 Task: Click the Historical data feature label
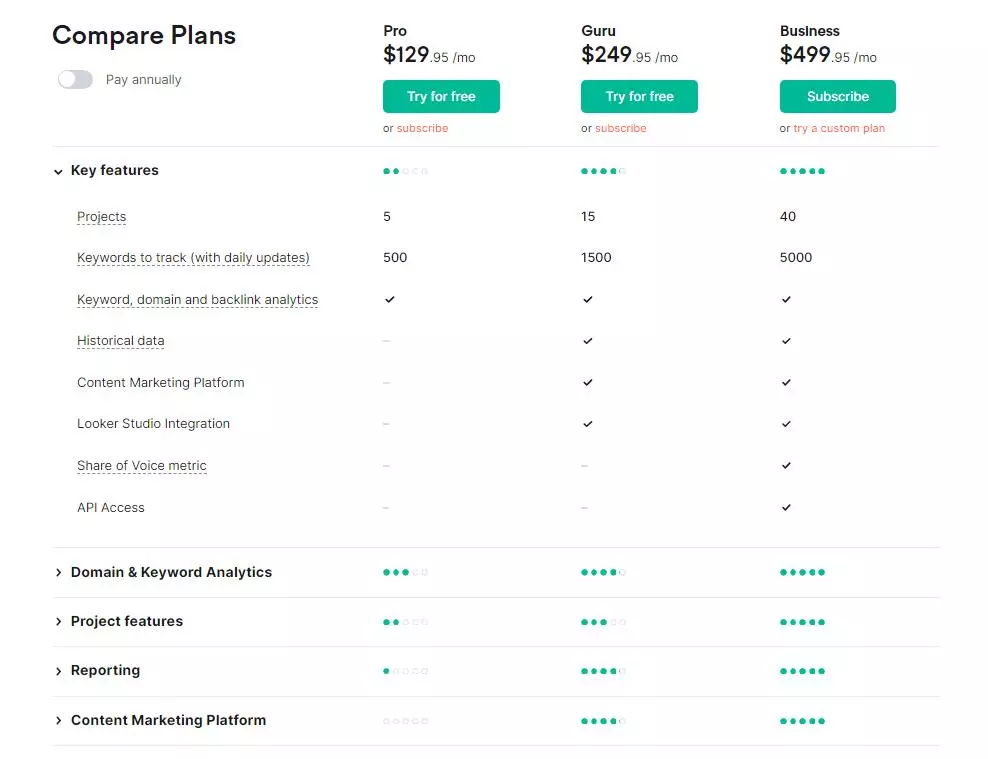(120, 341)
